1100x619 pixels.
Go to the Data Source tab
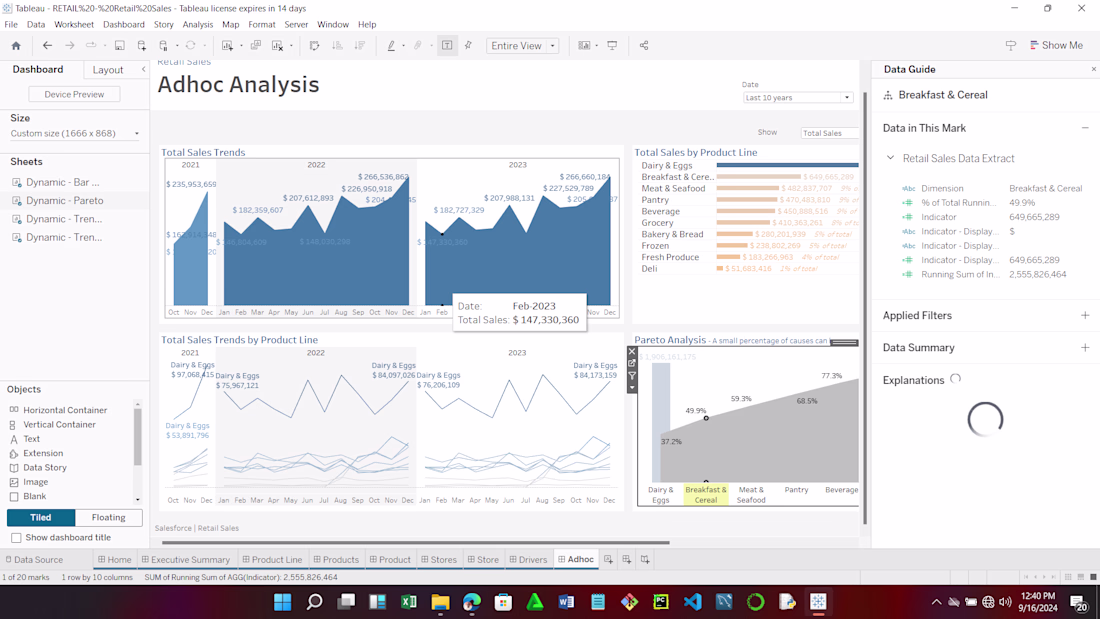point(34,560)
